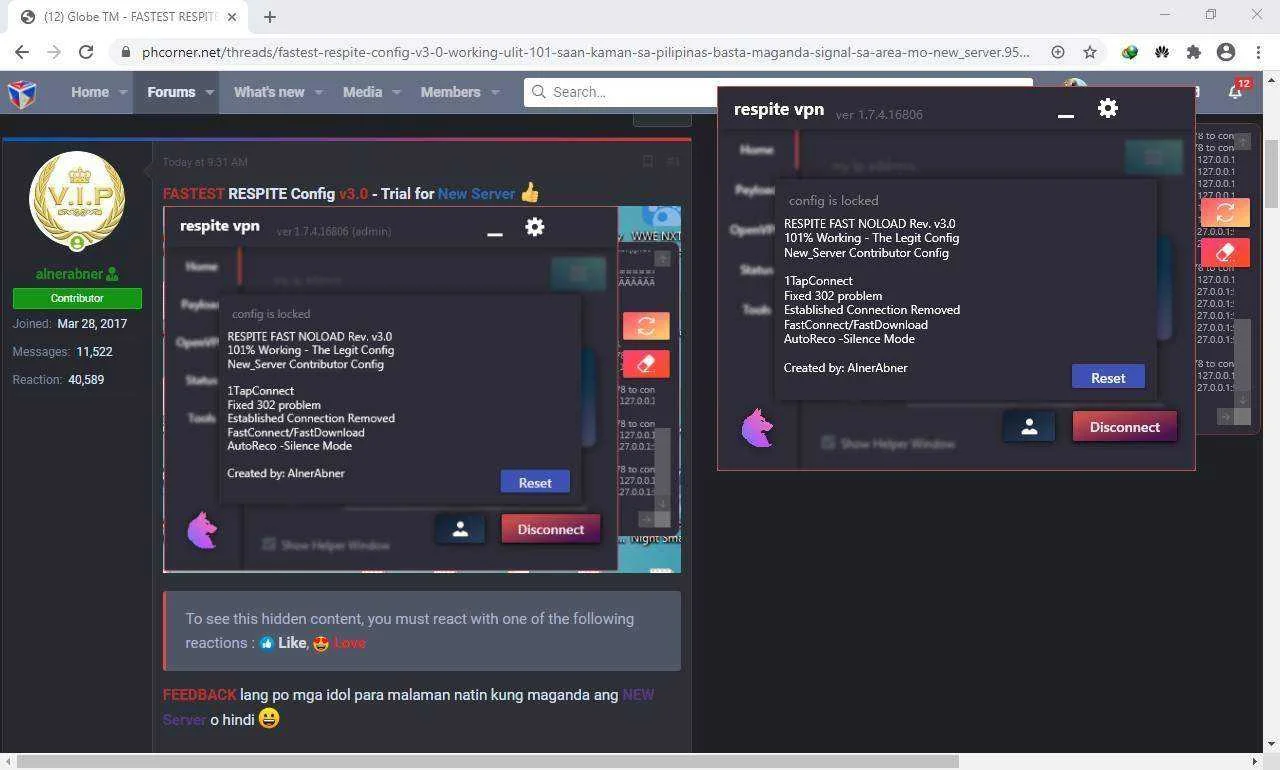Click the teal button in right respite window header
The image size is (1280, 770).
[1153, 156]
